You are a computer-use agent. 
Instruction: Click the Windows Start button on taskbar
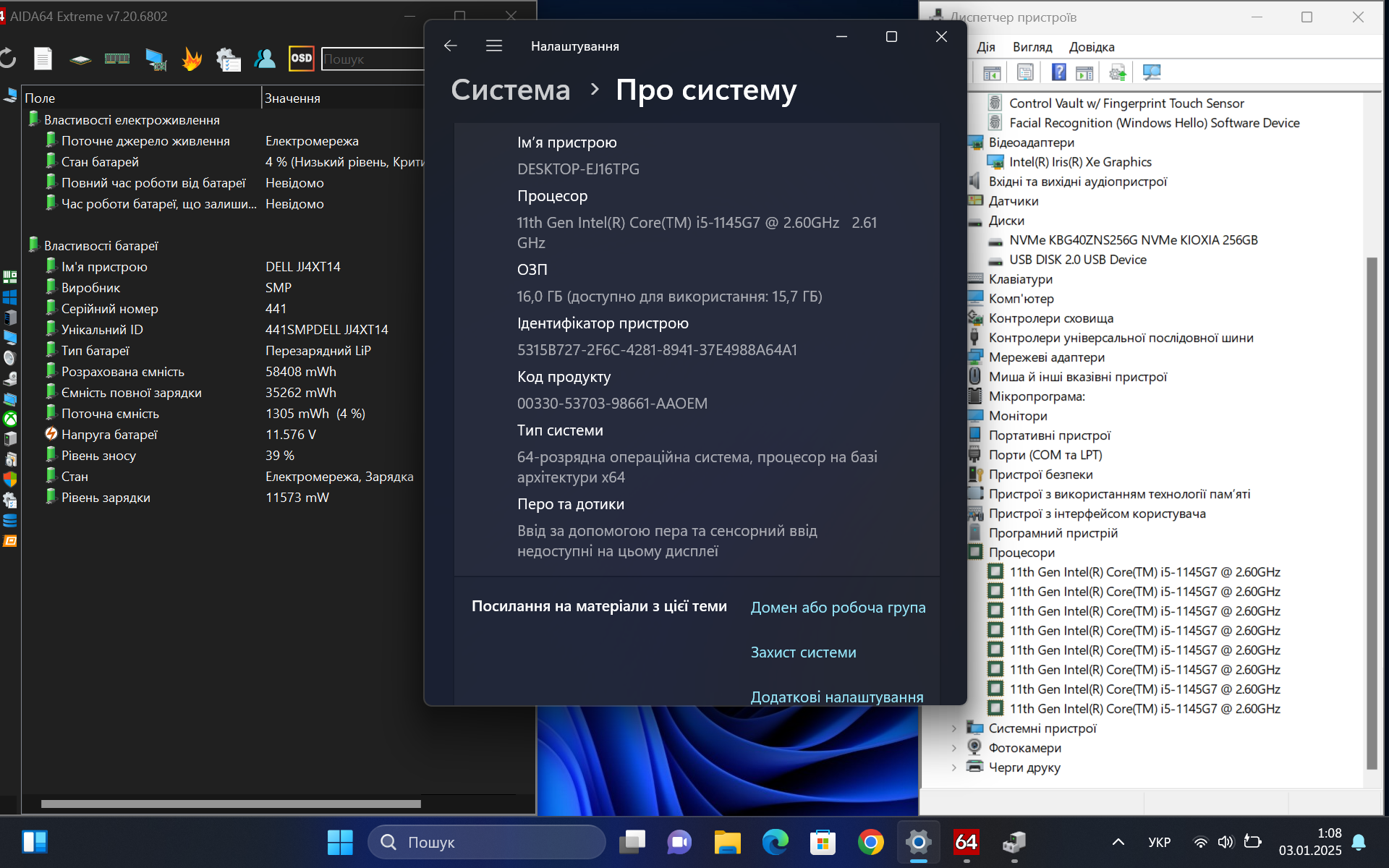340,842
